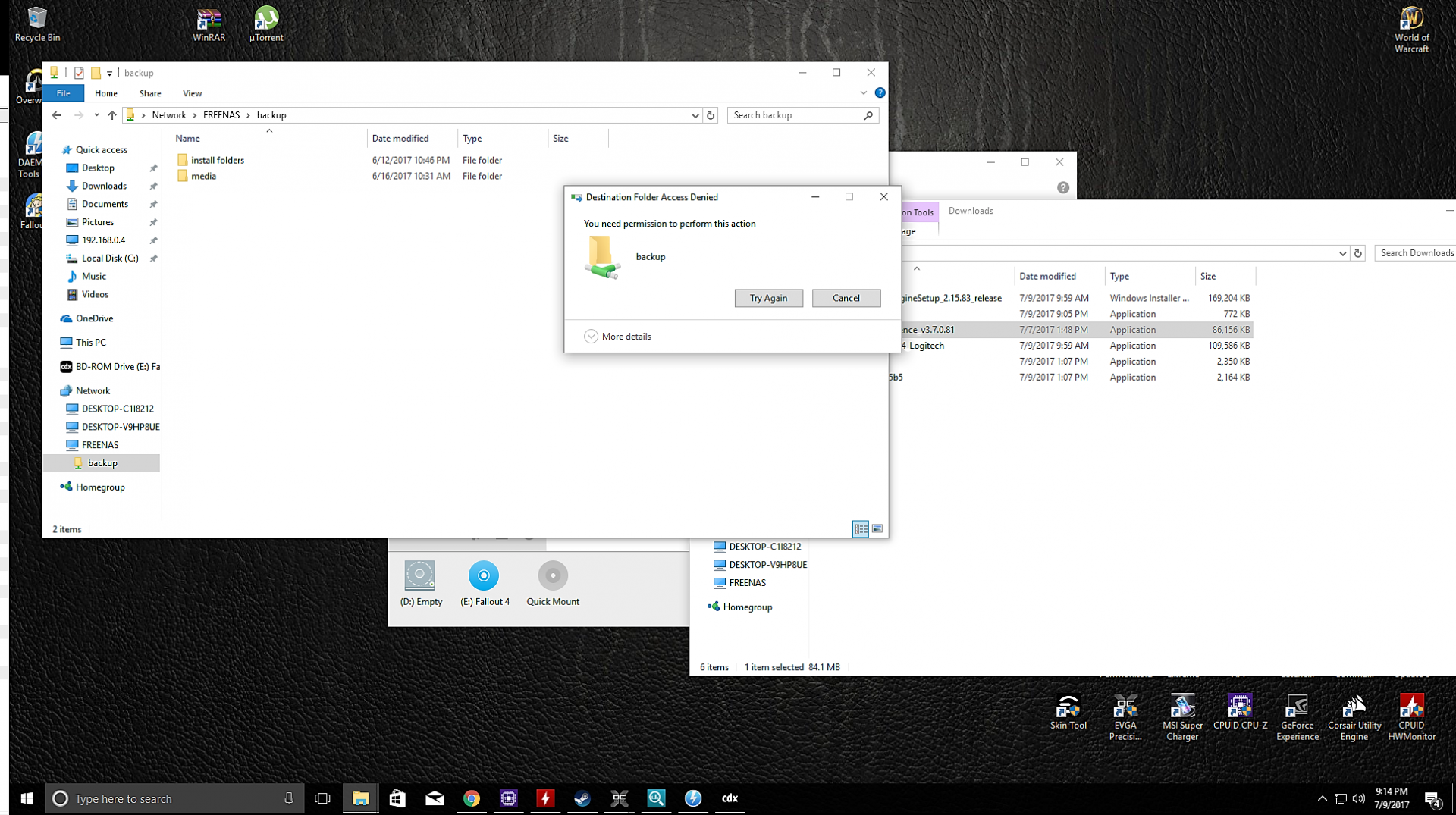Refresh the backup folder address bar
Viewport: 1456px width, 815px height.
[711, 115]
